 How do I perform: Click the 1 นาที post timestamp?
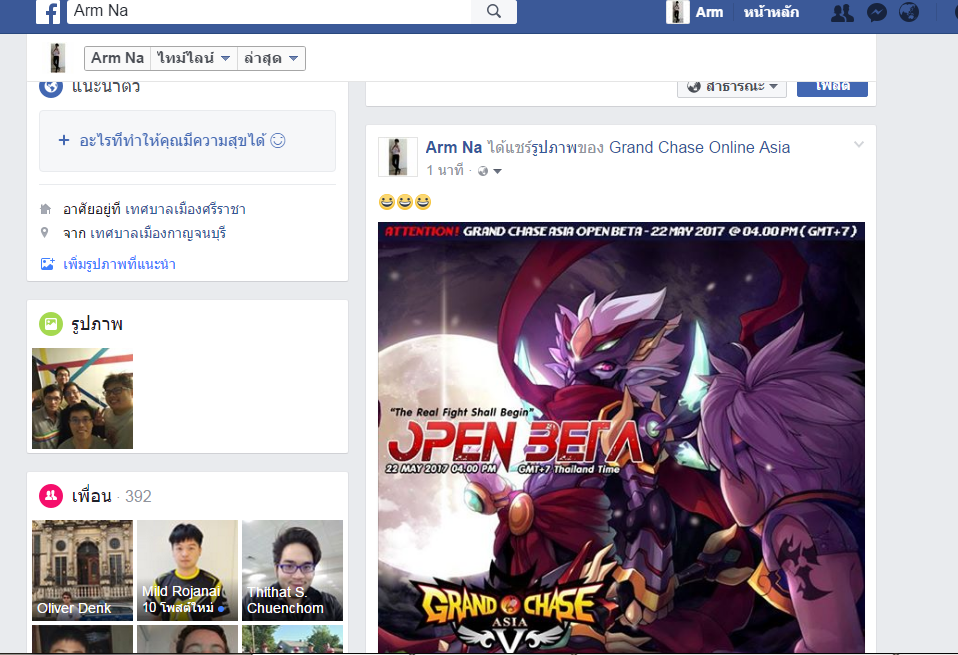[445, 170]
